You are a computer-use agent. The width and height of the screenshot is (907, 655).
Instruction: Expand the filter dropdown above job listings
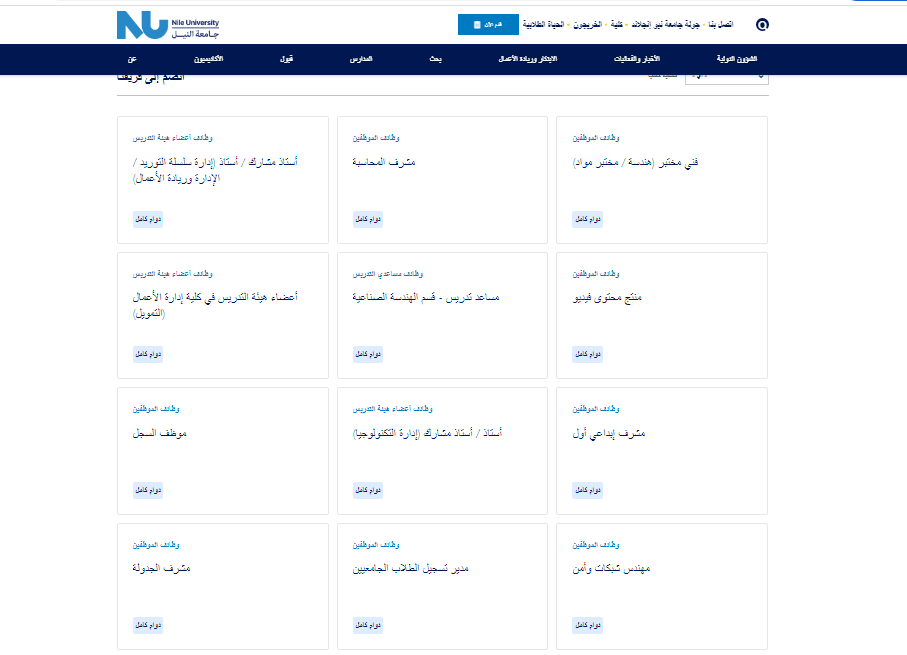point(725,76)
